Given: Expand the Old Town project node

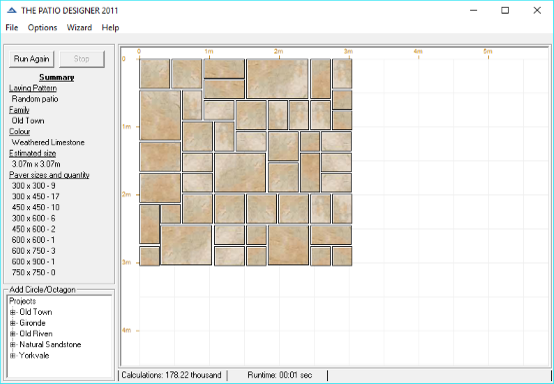Looking at the screenshot, I should [13, 312].
